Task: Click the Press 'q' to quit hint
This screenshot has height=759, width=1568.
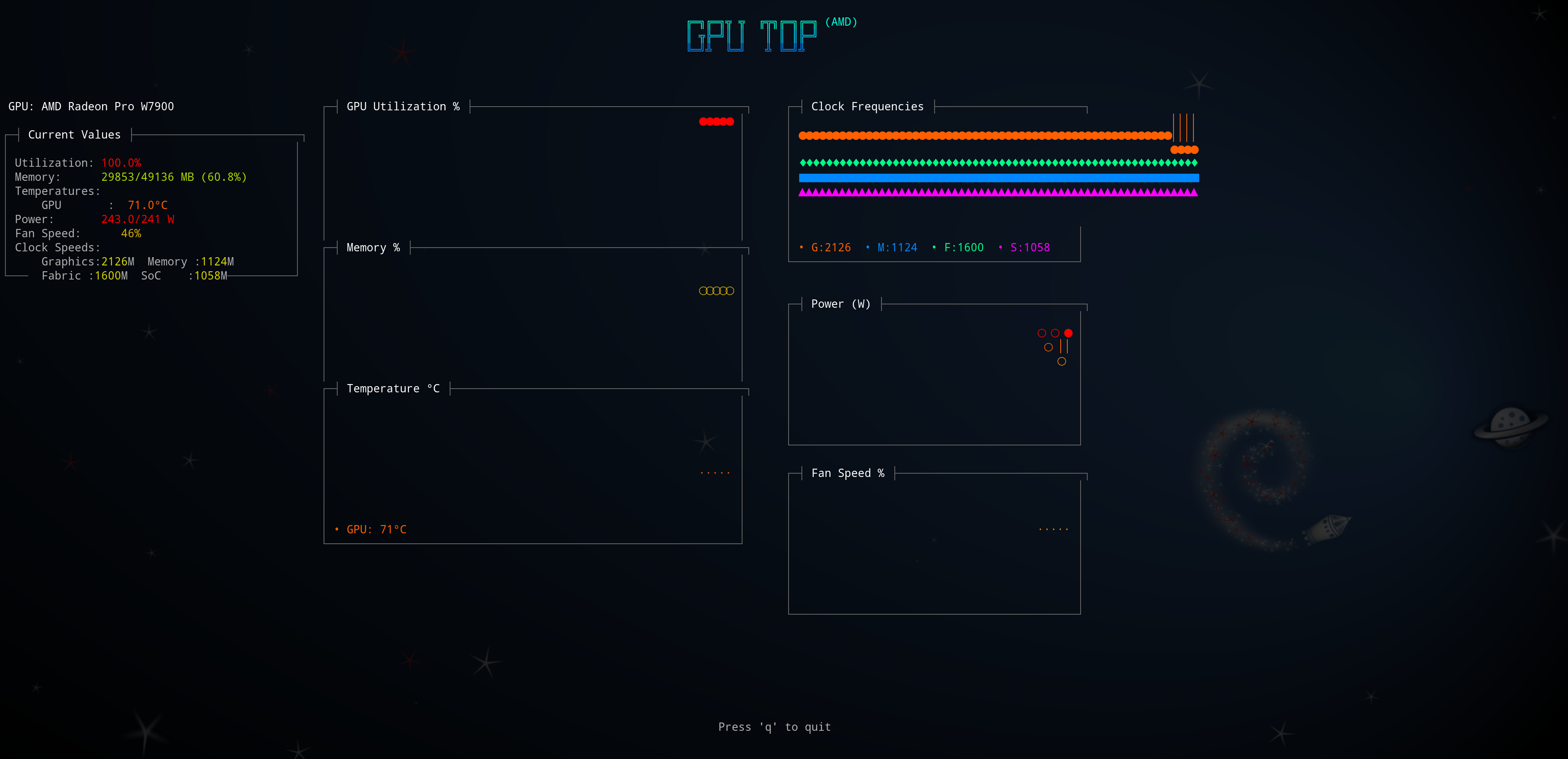Action: tap(774, 727)
